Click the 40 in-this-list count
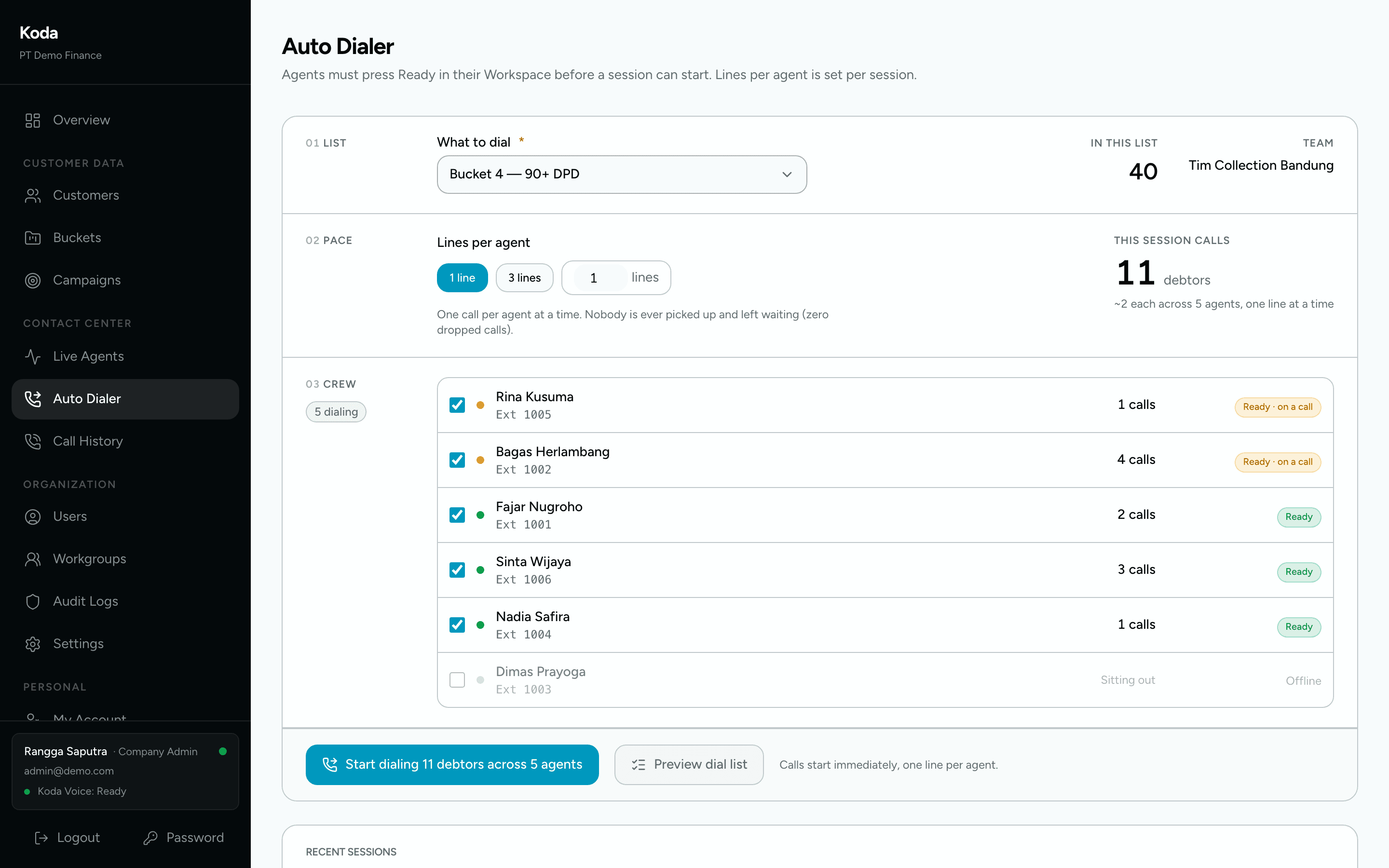 1143,172
